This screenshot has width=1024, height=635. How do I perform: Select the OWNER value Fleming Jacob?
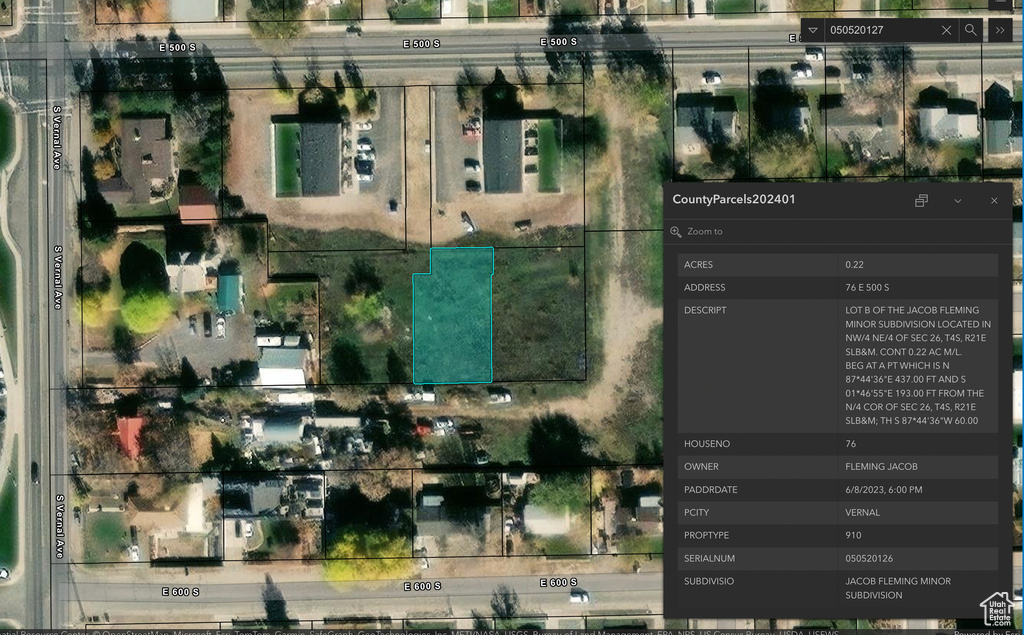881,466
